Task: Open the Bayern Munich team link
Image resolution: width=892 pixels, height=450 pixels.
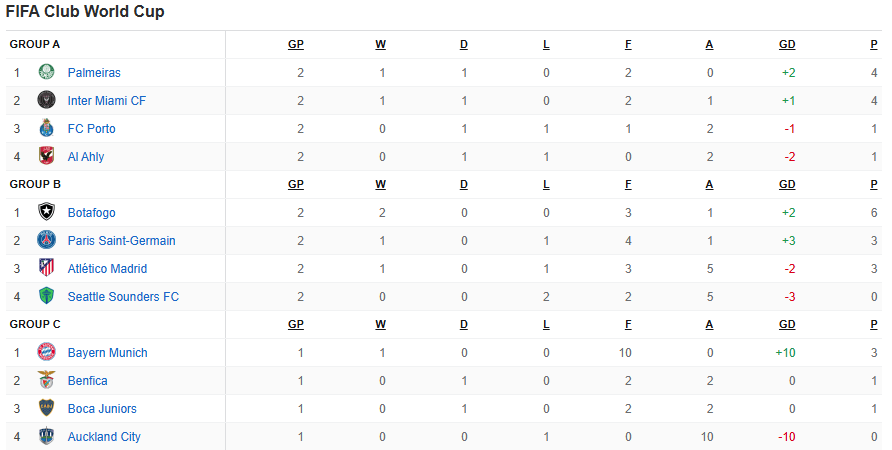Action: coord(108,353)
